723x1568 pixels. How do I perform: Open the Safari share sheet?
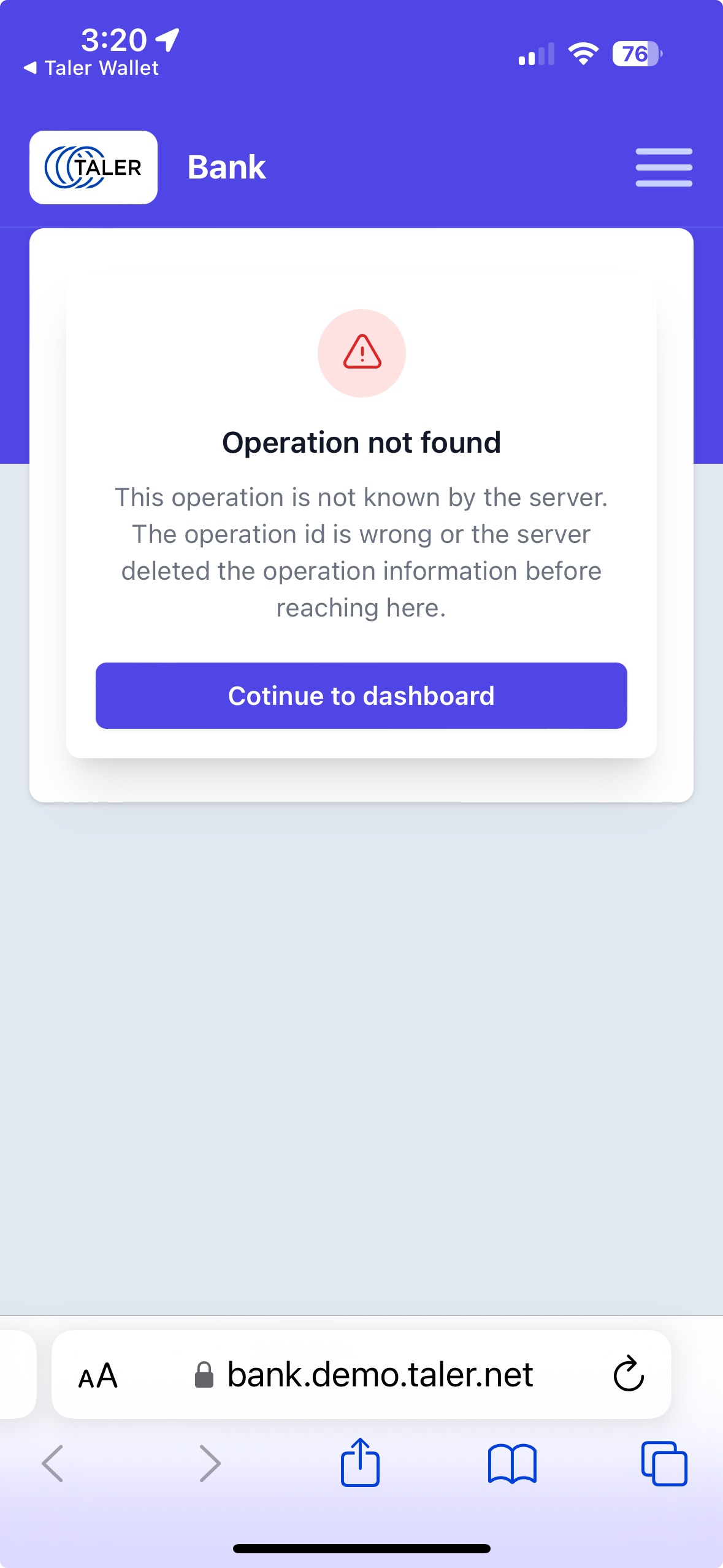click(x=360, y=1463)
